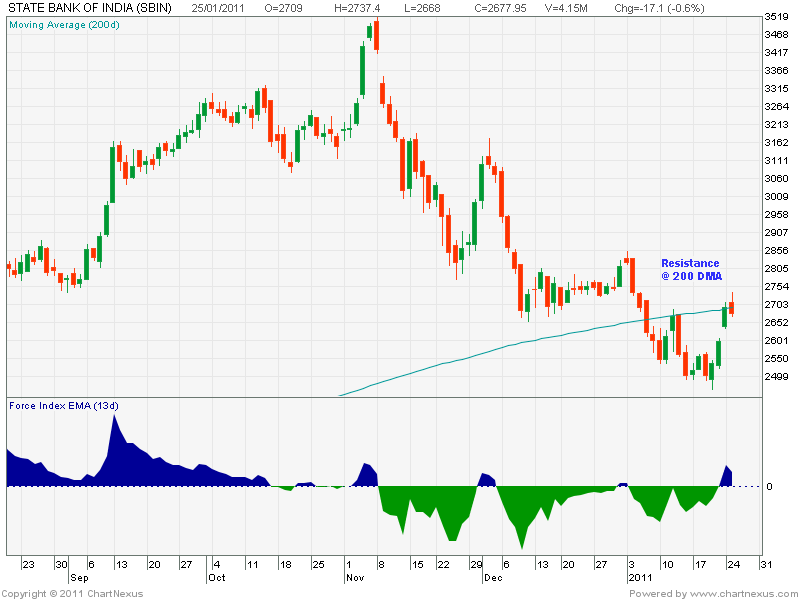The height and width of the screenshot is (600, 800).
Task: Click the Nov month label on time axis
Action: (x=355, y=578)
